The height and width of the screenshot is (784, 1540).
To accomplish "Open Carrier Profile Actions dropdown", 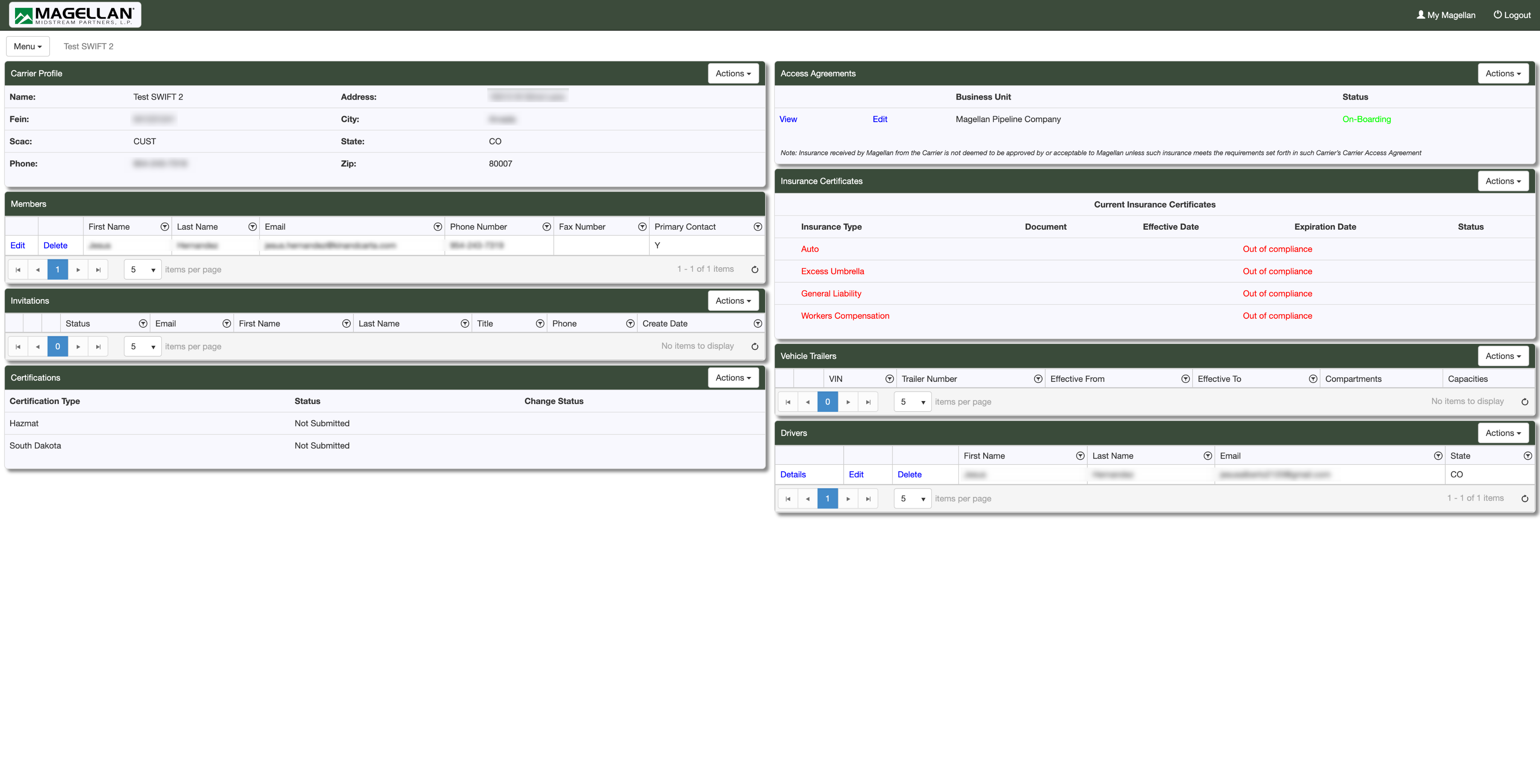I will point(733,74).
